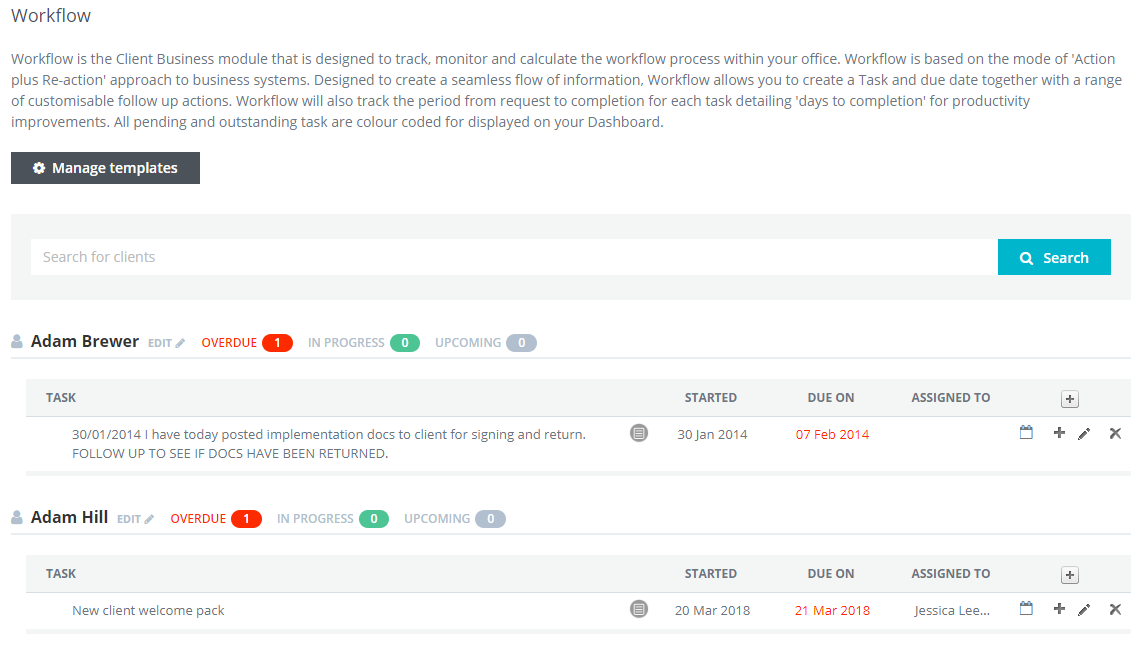This screenshot has height=649, width=1145.
Task: Open the date picker calendar on Adam Hill's task
Action: pos(1026,608)
